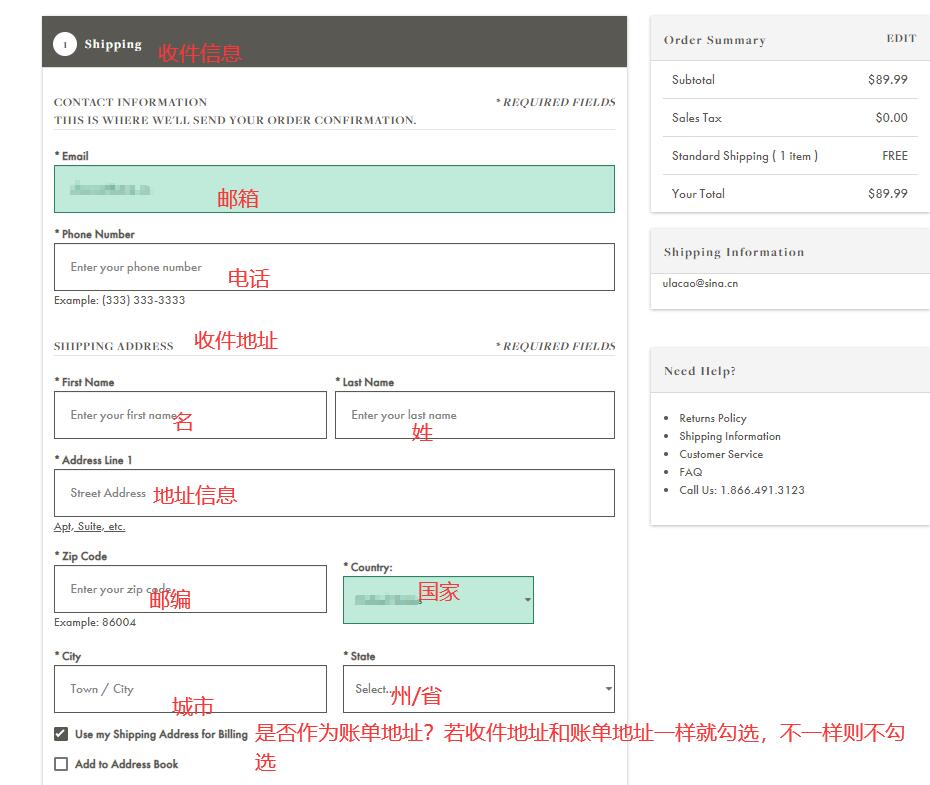Focus the Email input field
The width and height of the screenshot is (930, 785).
pos(334,189)
